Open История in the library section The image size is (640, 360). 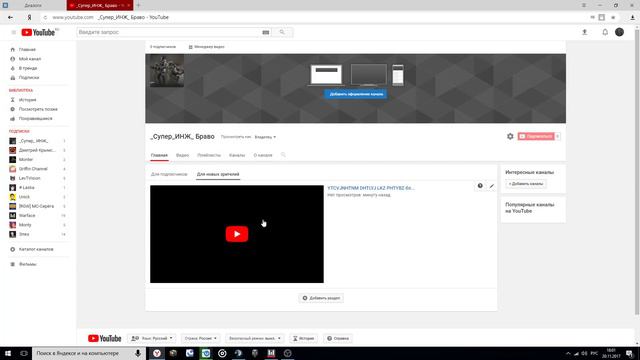(x=27, y=100)
